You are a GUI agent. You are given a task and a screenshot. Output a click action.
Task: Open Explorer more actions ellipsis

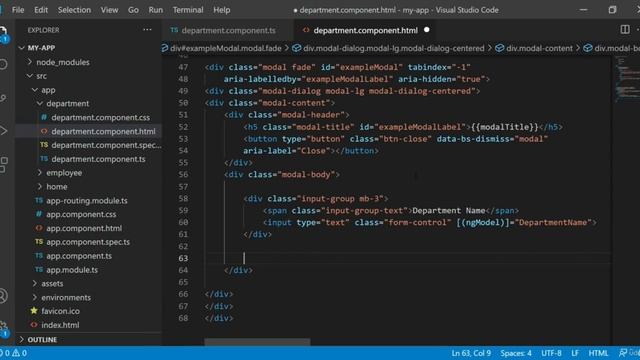click(147, 30)
